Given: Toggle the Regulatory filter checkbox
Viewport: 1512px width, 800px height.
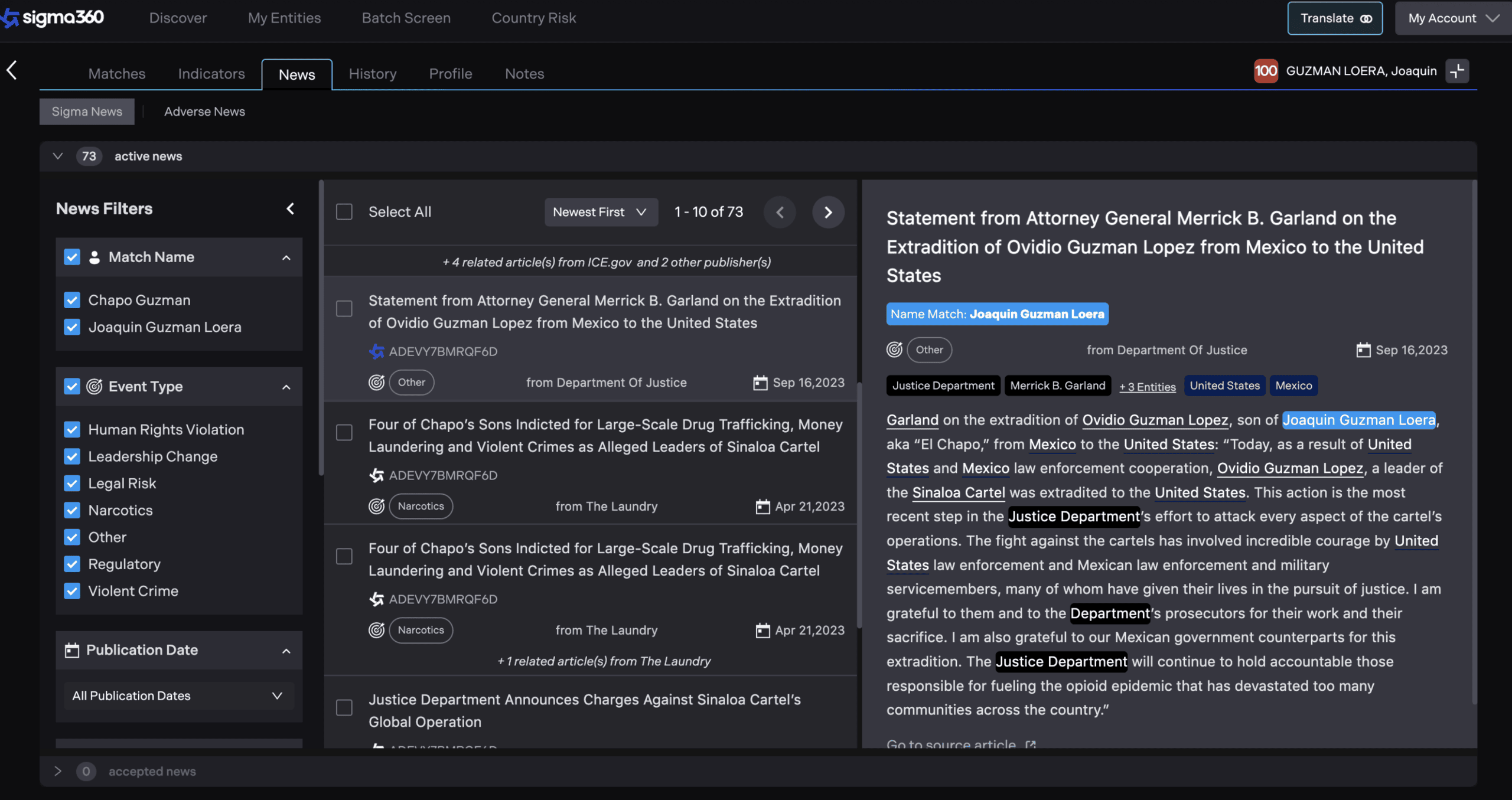Looking at the screenshot, I should click(x=72, y=564).
